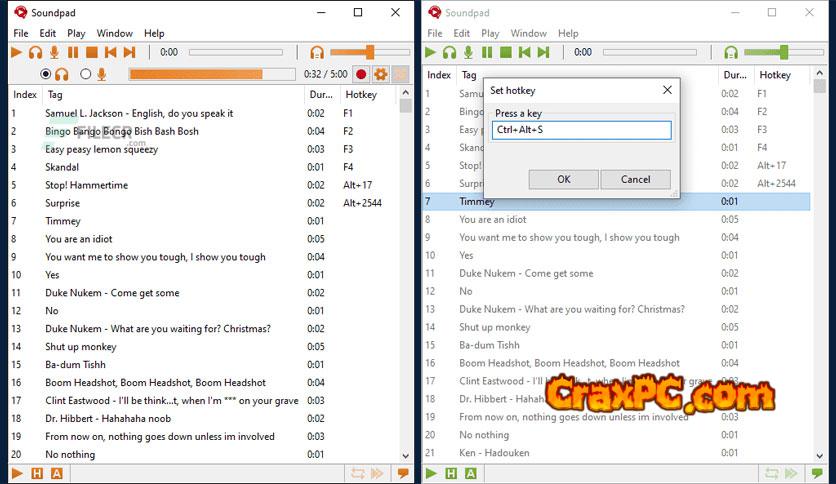
Task: Click the green previous track icon
Action: coord(525,52)
